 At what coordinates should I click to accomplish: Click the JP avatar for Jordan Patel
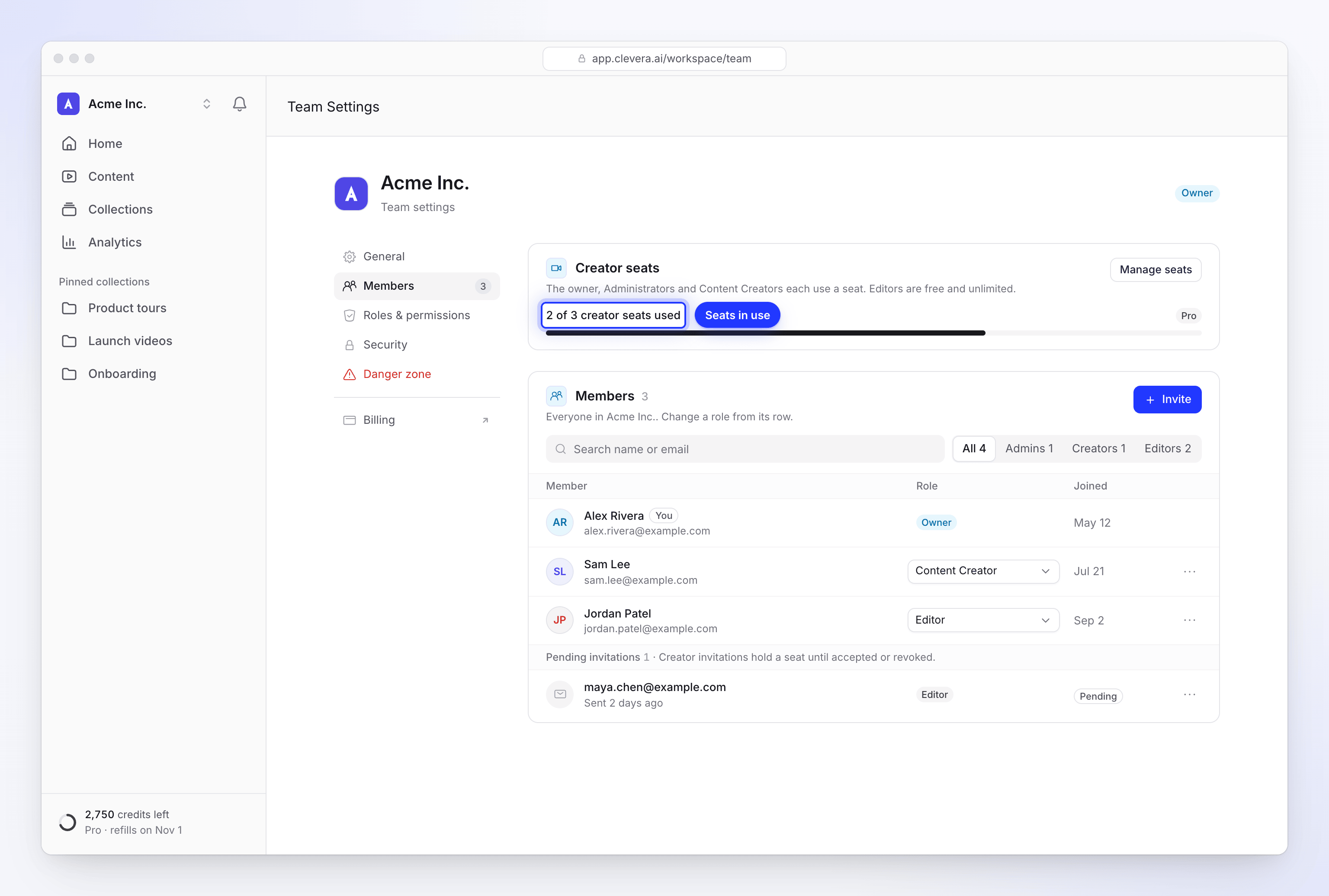pos(559,621)
